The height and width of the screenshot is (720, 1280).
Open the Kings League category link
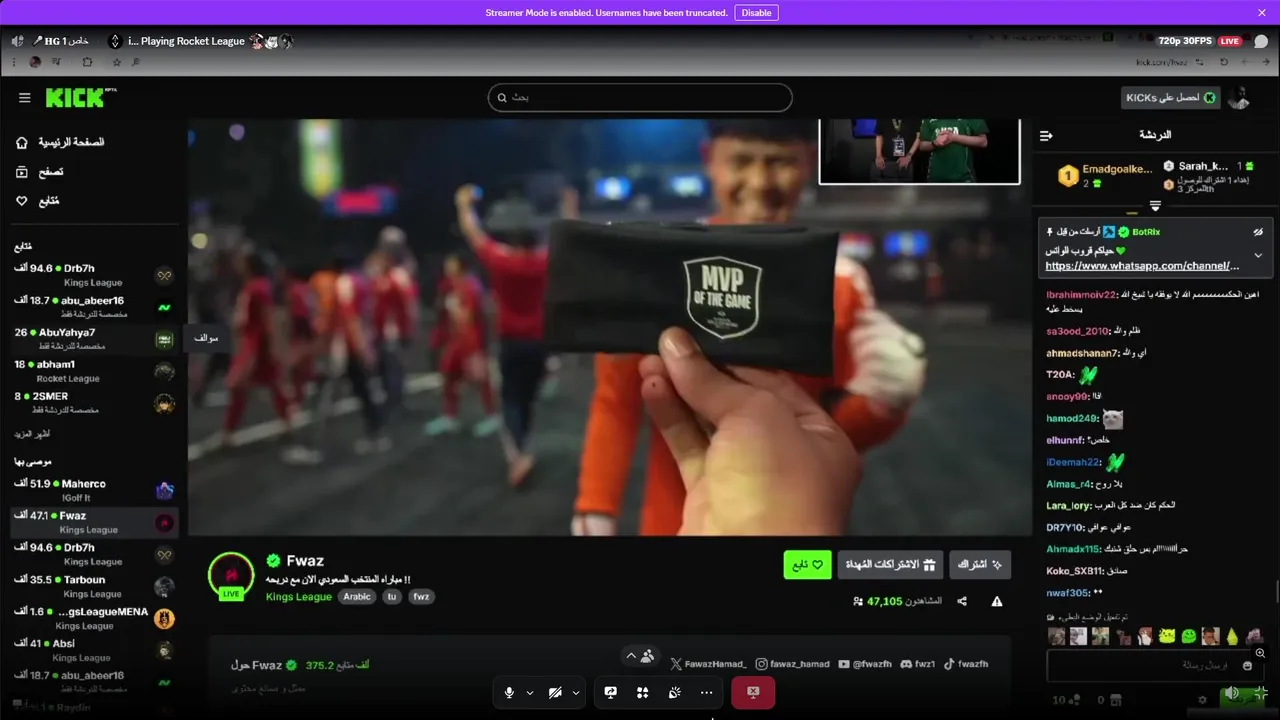point(298,596)
